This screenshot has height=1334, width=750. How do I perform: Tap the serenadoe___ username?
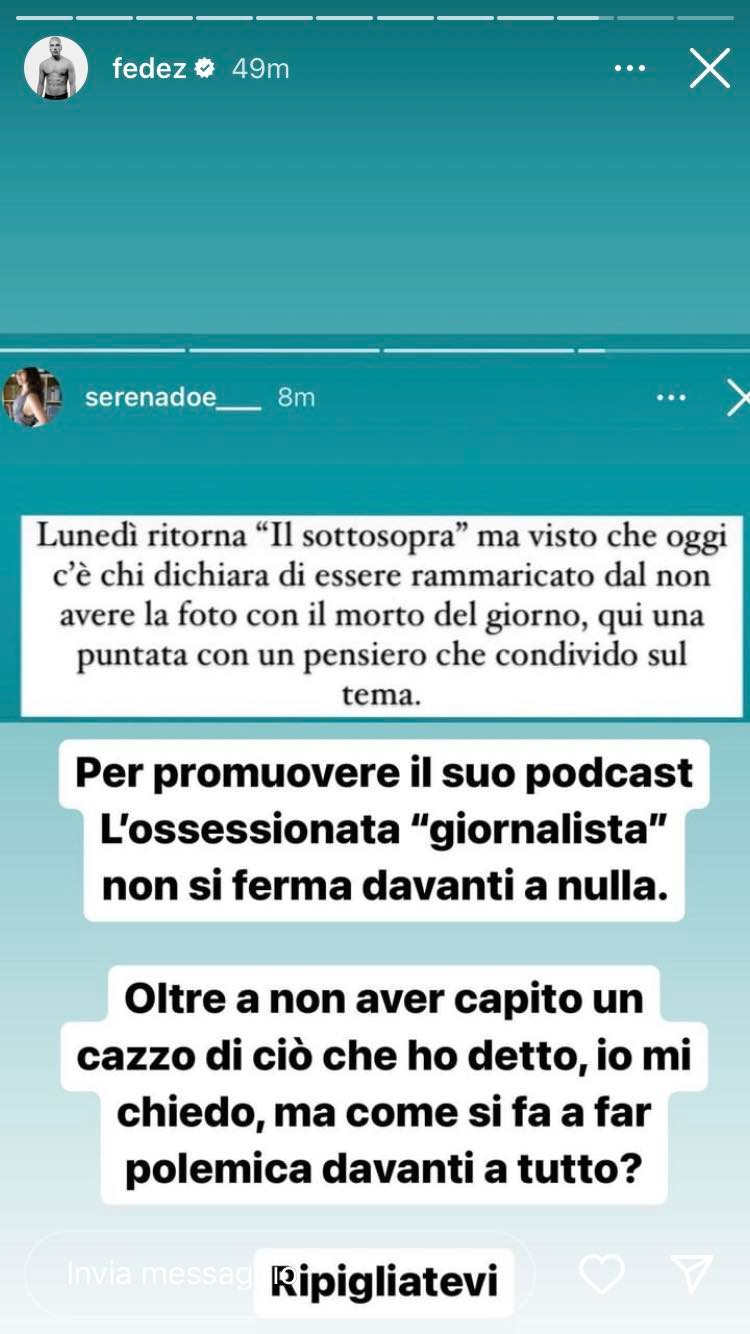[173, 397]
